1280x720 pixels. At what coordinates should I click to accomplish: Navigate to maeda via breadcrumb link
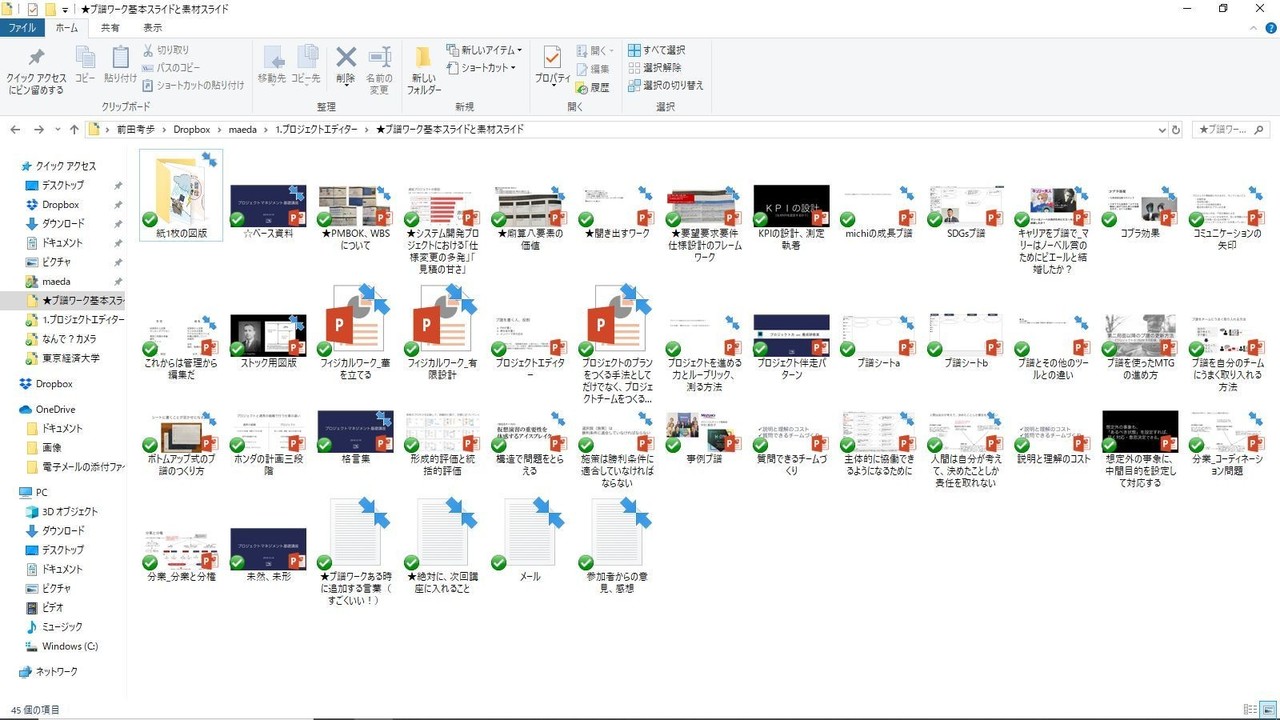[242, 129]
